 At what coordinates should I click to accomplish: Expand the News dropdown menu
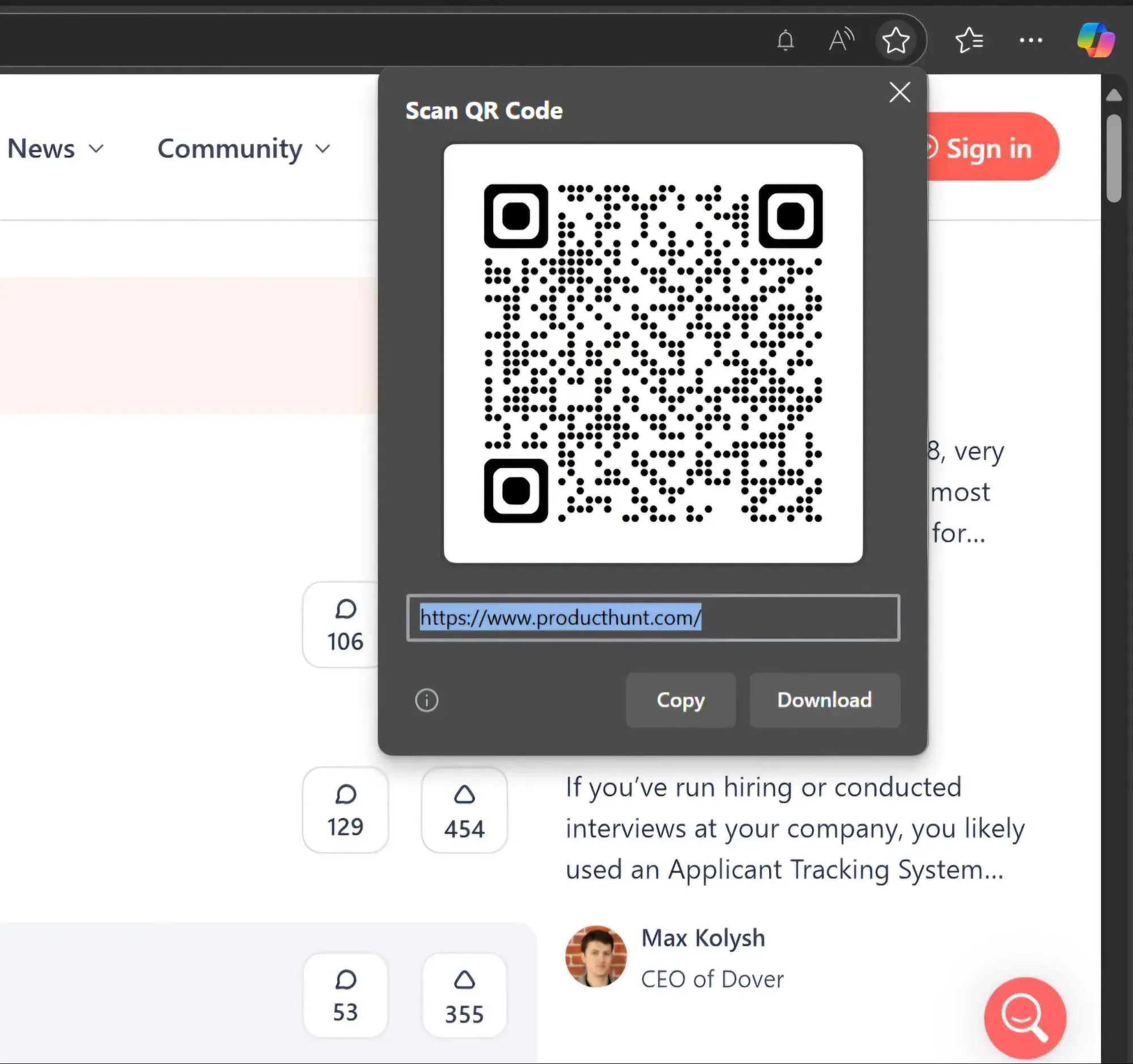tap(55, 147)
